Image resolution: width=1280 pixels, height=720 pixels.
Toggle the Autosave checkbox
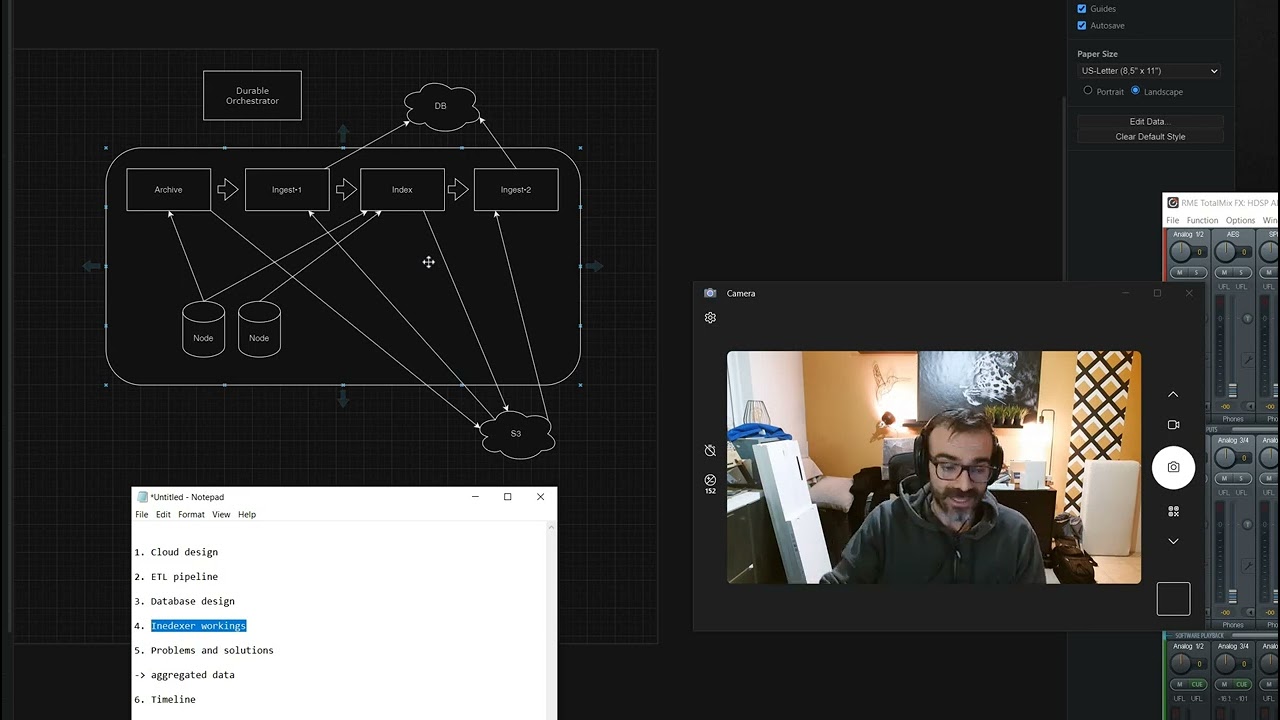click(x=1082, y=25)
